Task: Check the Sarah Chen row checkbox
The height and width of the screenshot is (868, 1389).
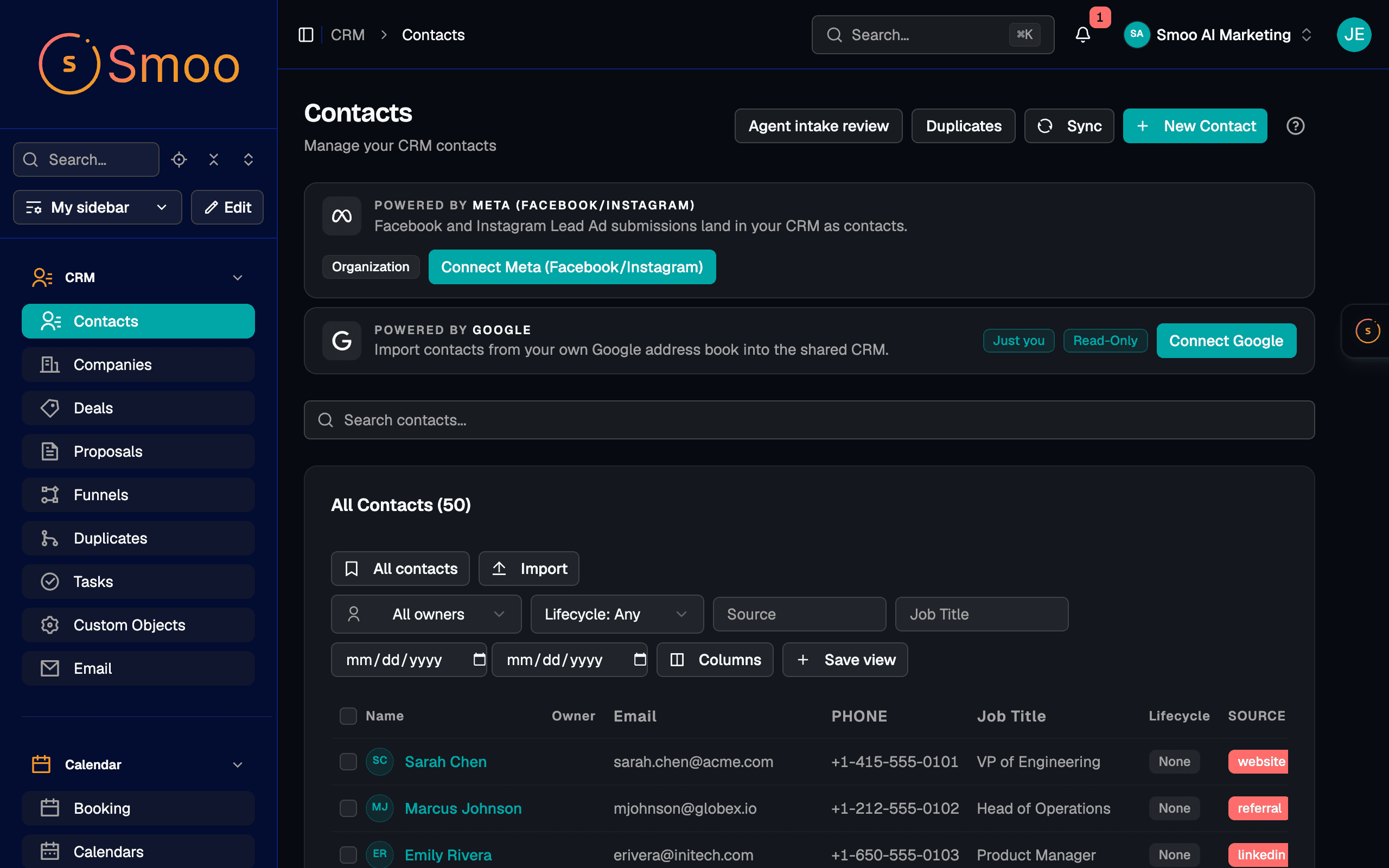Action: click(348, 761)
